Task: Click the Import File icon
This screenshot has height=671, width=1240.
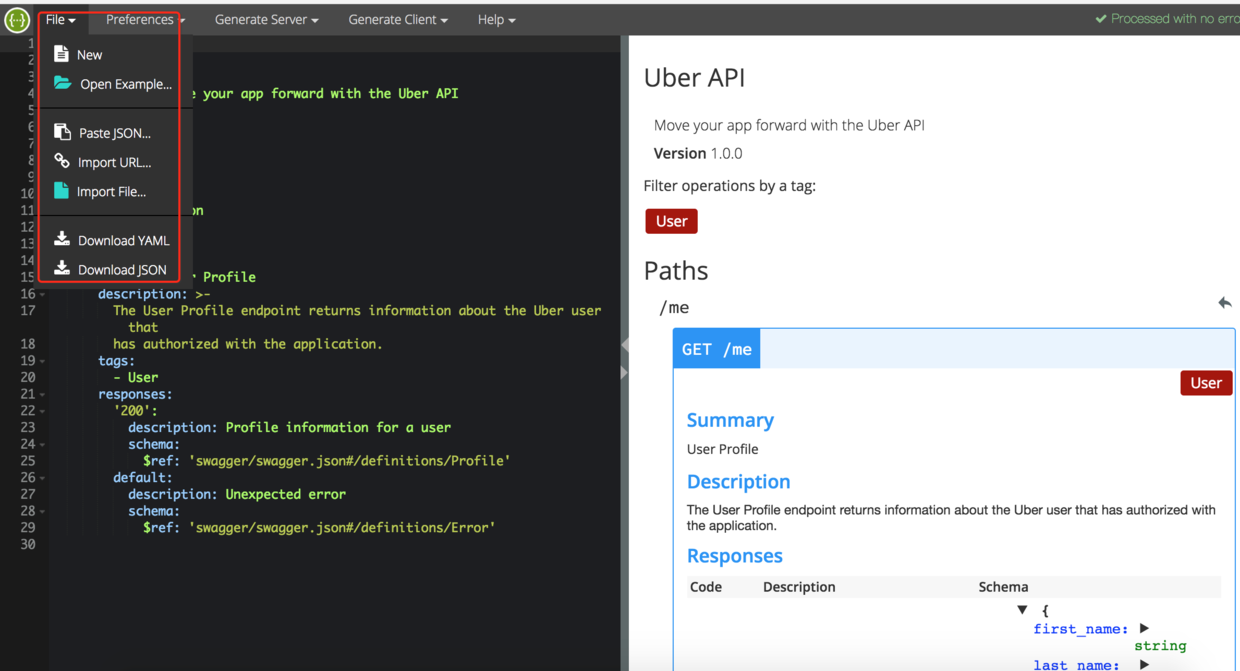Action: coord(62,191)
